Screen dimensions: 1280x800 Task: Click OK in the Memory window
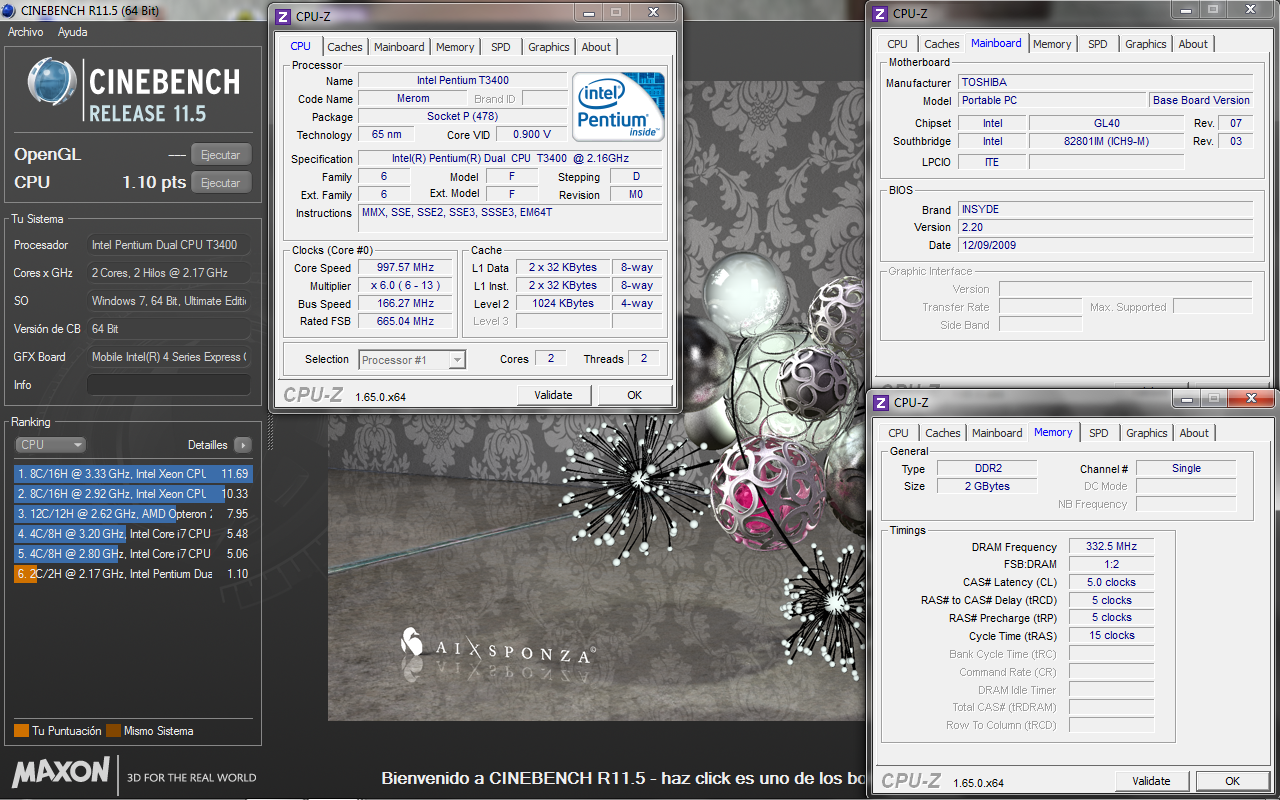click(1232, 781)
